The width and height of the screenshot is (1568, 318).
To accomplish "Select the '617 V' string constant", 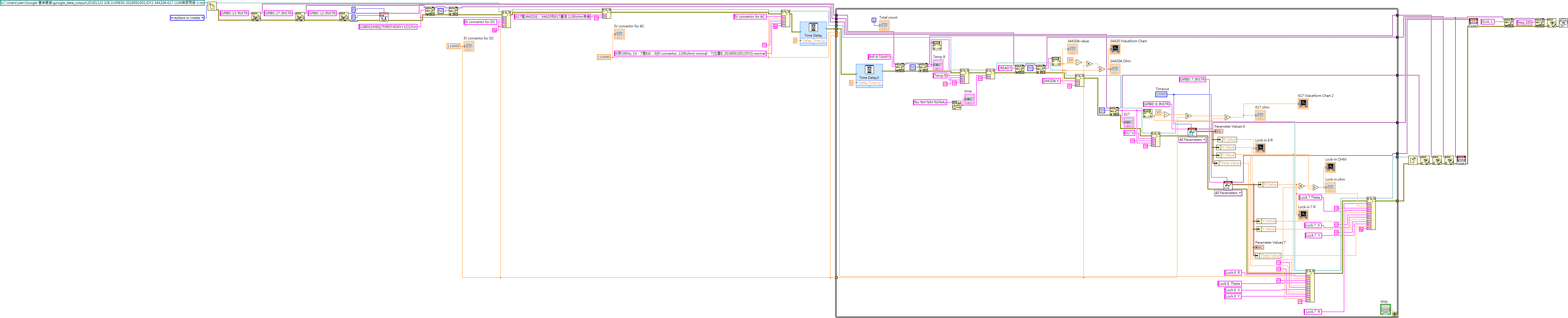I will coord(1129,133).
